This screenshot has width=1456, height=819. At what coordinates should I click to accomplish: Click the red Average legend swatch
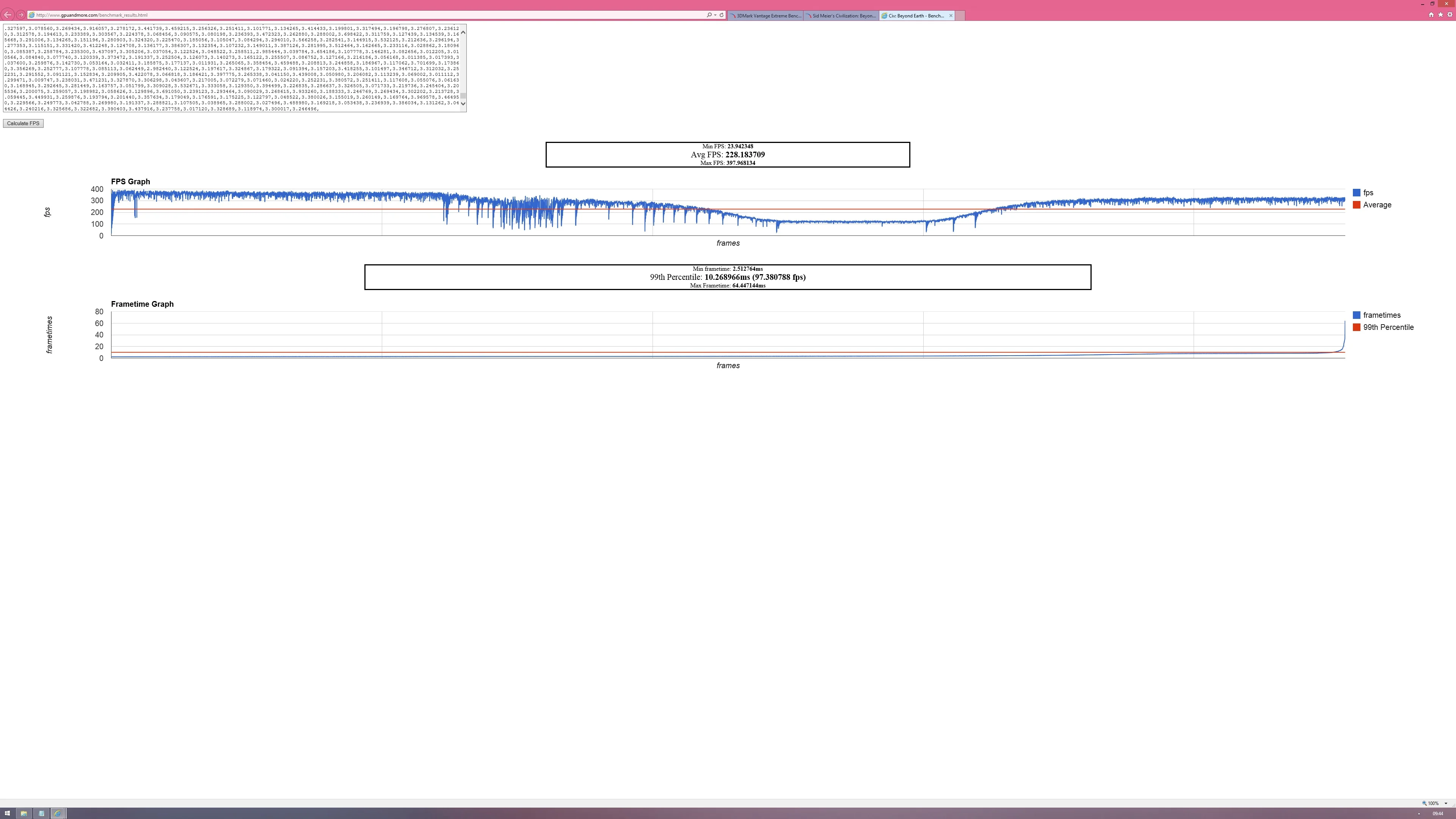1357,205
